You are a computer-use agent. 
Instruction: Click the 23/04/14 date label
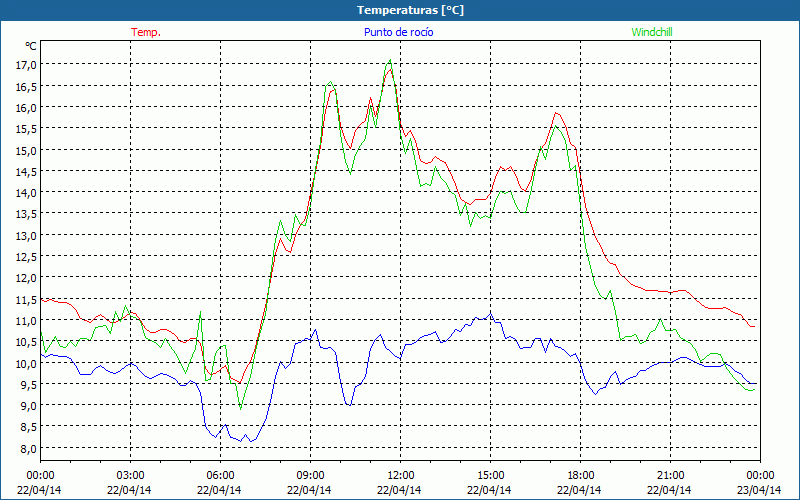759,490
